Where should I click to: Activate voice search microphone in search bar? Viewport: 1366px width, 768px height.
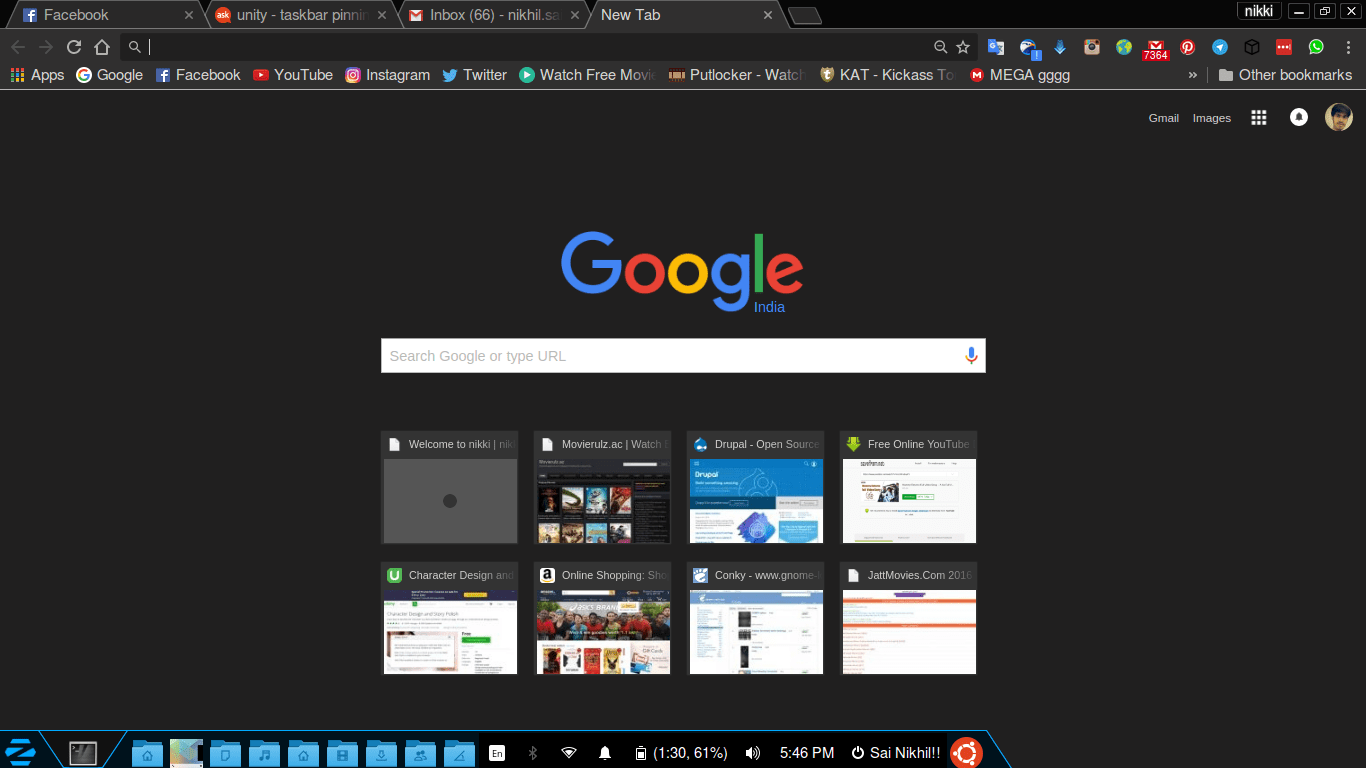click(x=969, y=355)
